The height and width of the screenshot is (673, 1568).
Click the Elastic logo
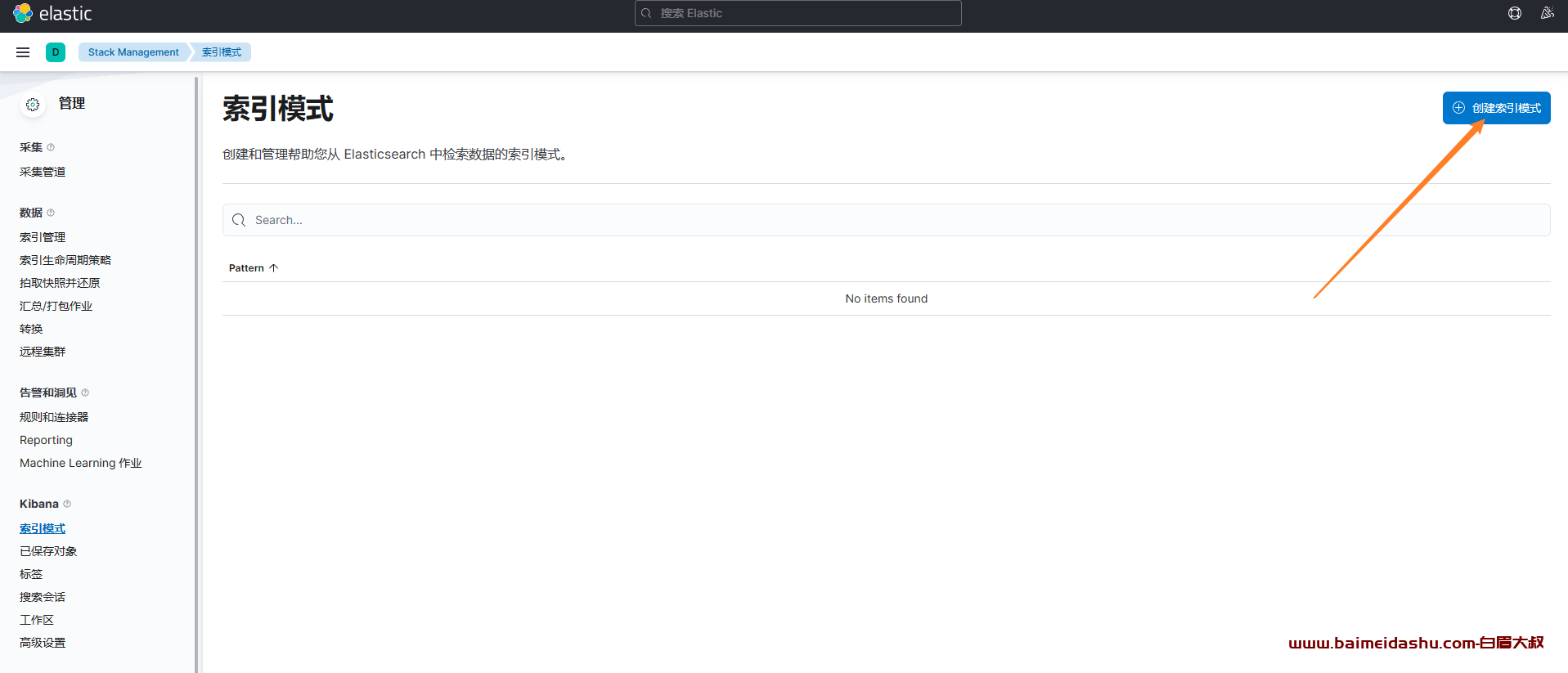(53, 13)
